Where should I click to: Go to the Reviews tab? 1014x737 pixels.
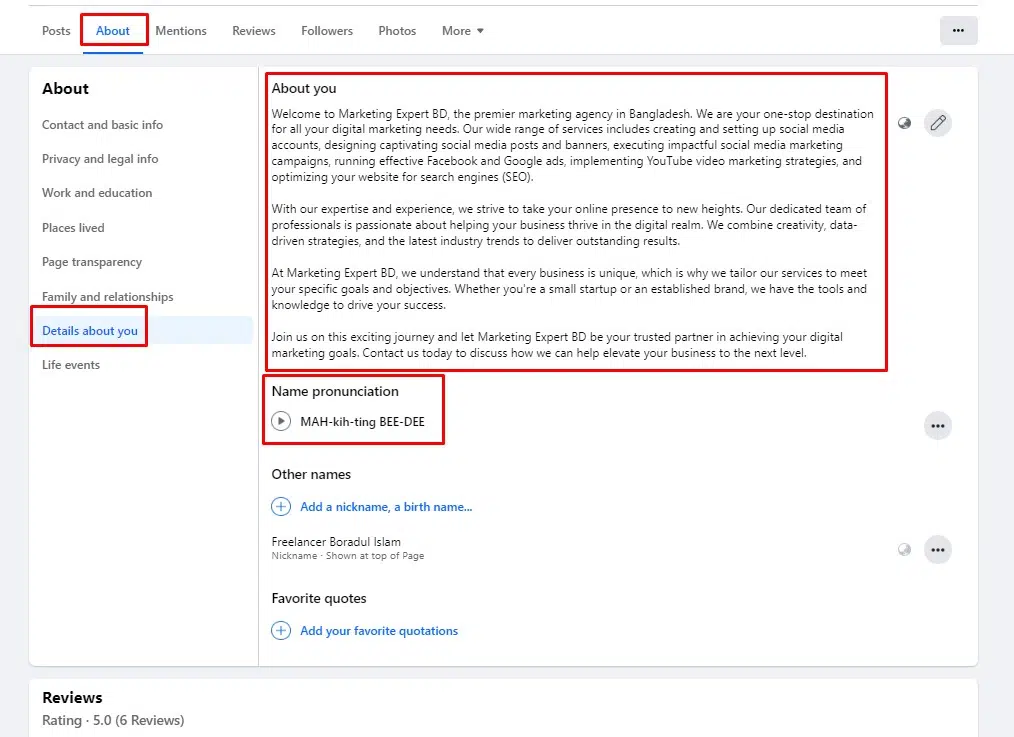(x=254, y=31)
